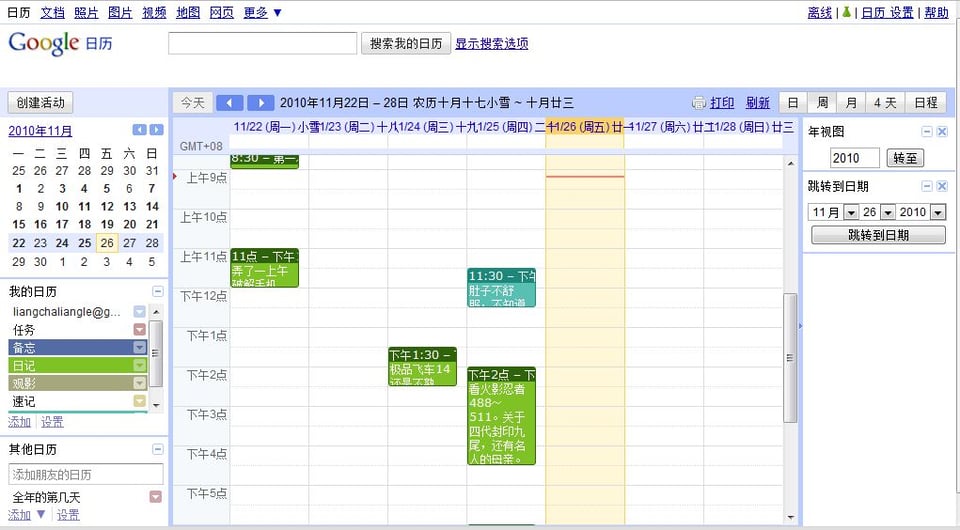Close the 年视图 gadget
Viewport: 960px width, 530px height.
click(942, 132)
